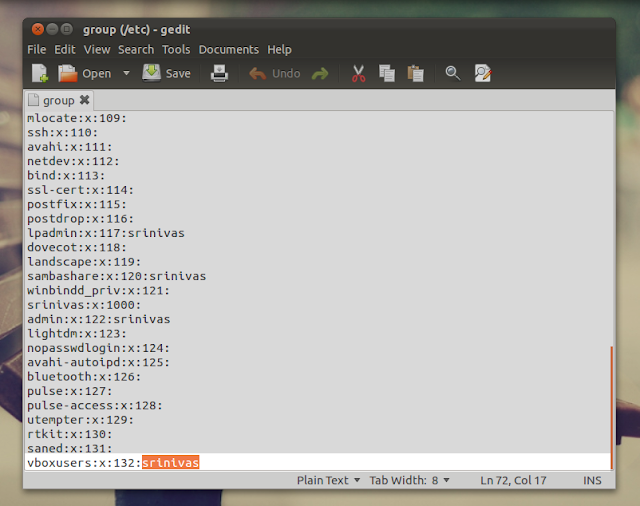Click the line nopasswdlogin:x:124:

(x=98, y=348)
